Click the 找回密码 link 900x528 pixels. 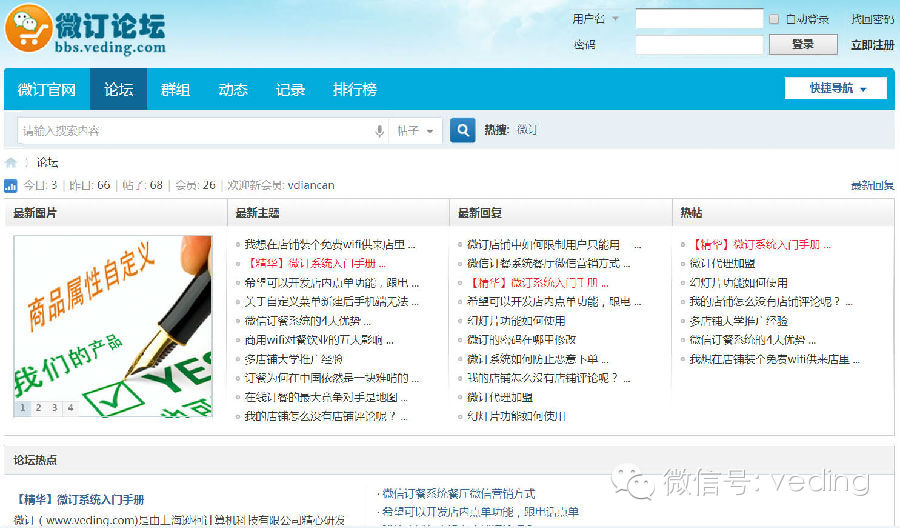point(872,19)
